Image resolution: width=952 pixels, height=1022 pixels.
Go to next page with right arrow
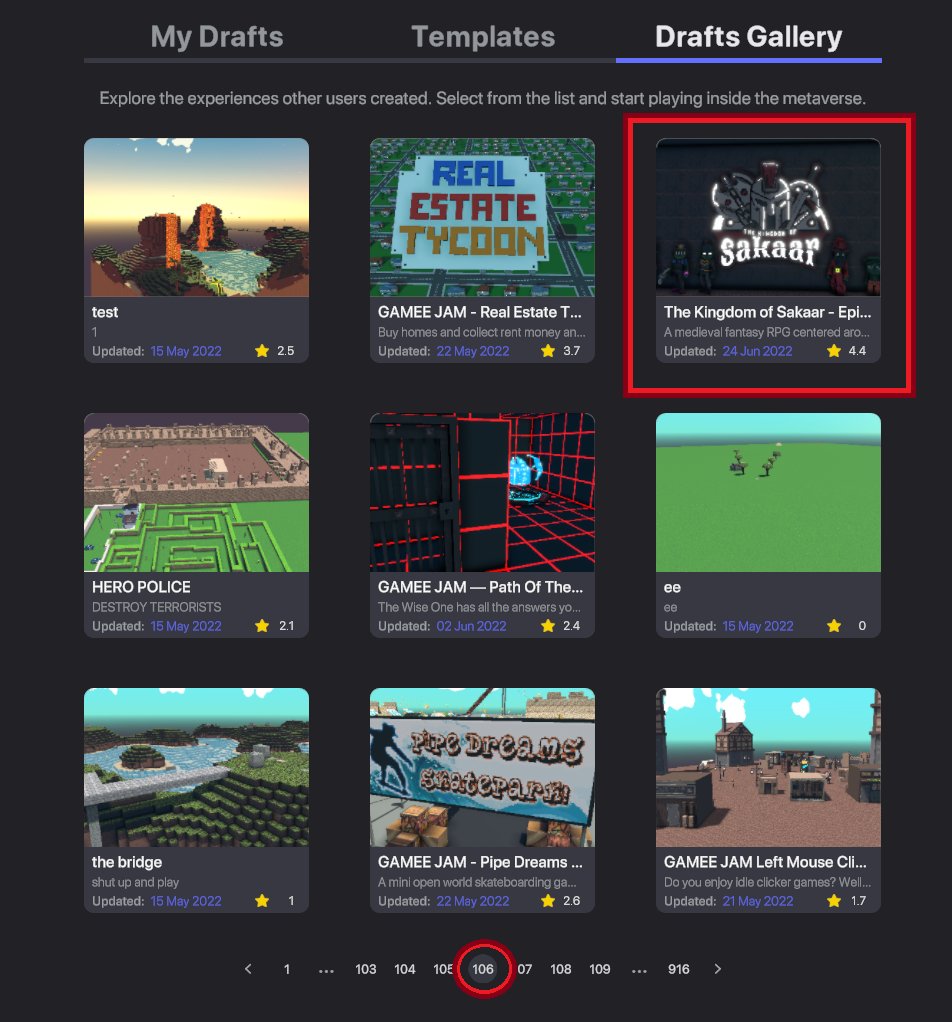[717, 969]
